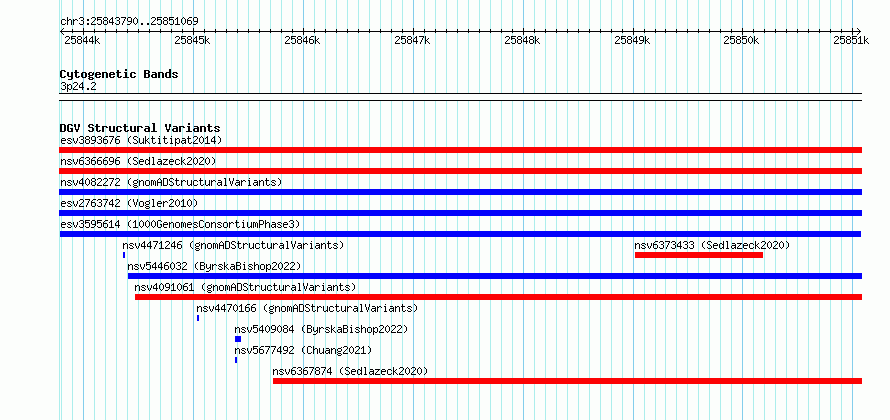This screenshot has width=890, height=420.
Task: Open the nsv4470166 (gnomADStructuralVariants) label
Action: 307,308
